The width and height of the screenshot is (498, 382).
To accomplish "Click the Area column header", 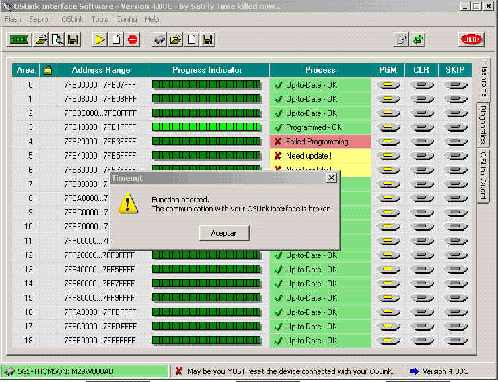I will [x=26, y=70].
